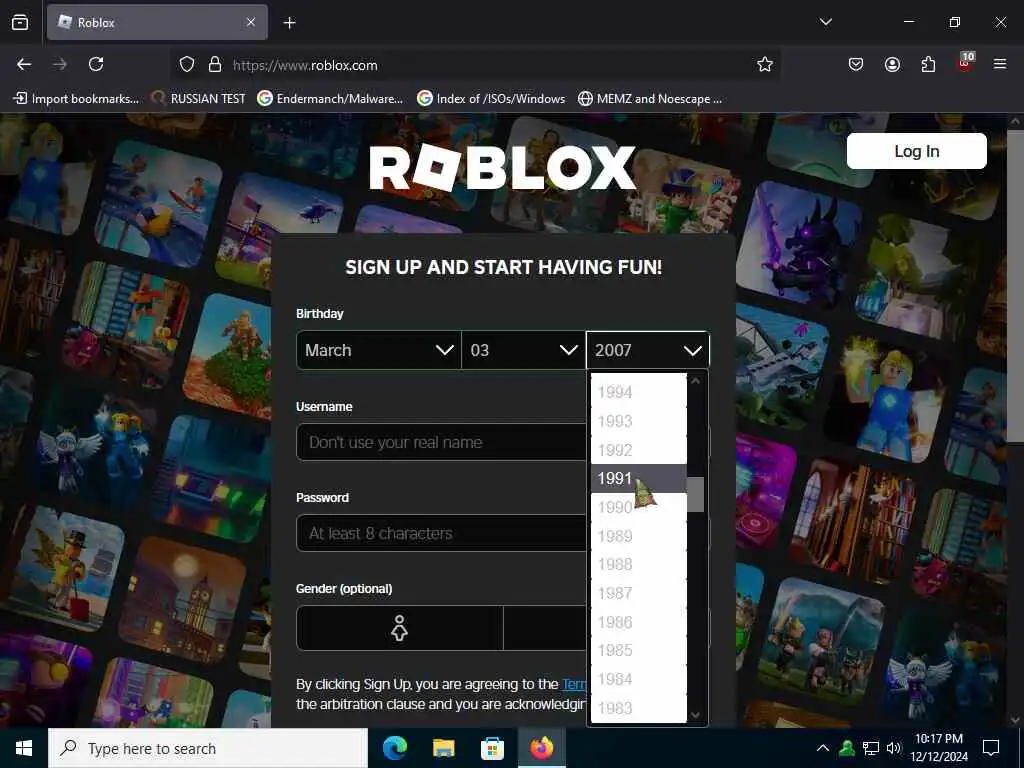The image size is (1024, 768).
Task: Select the highlighted year 1991
Action: tap(639, 478)
